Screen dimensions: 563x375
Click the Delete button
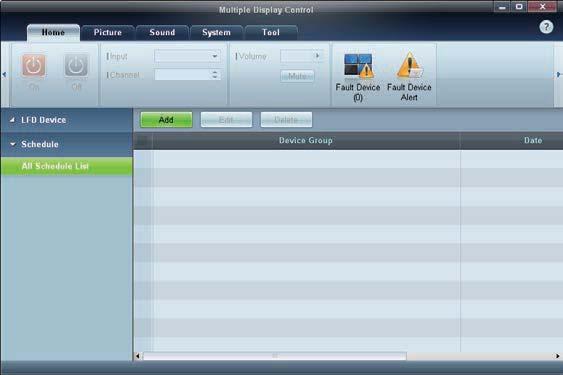point(286,120)
